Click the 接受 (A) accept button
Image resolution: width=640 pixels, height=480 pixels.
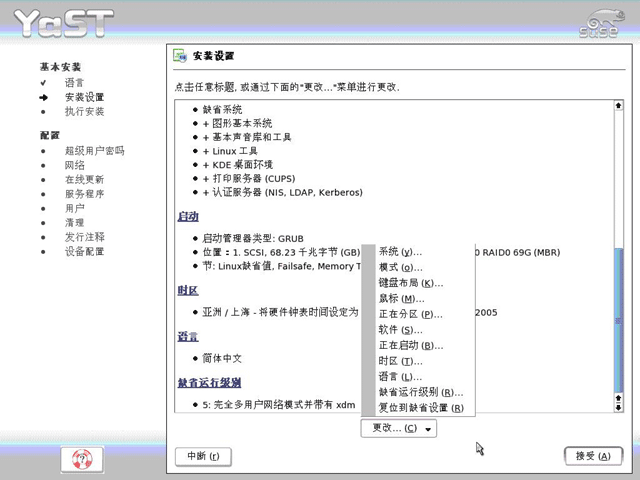pos(593,456)
